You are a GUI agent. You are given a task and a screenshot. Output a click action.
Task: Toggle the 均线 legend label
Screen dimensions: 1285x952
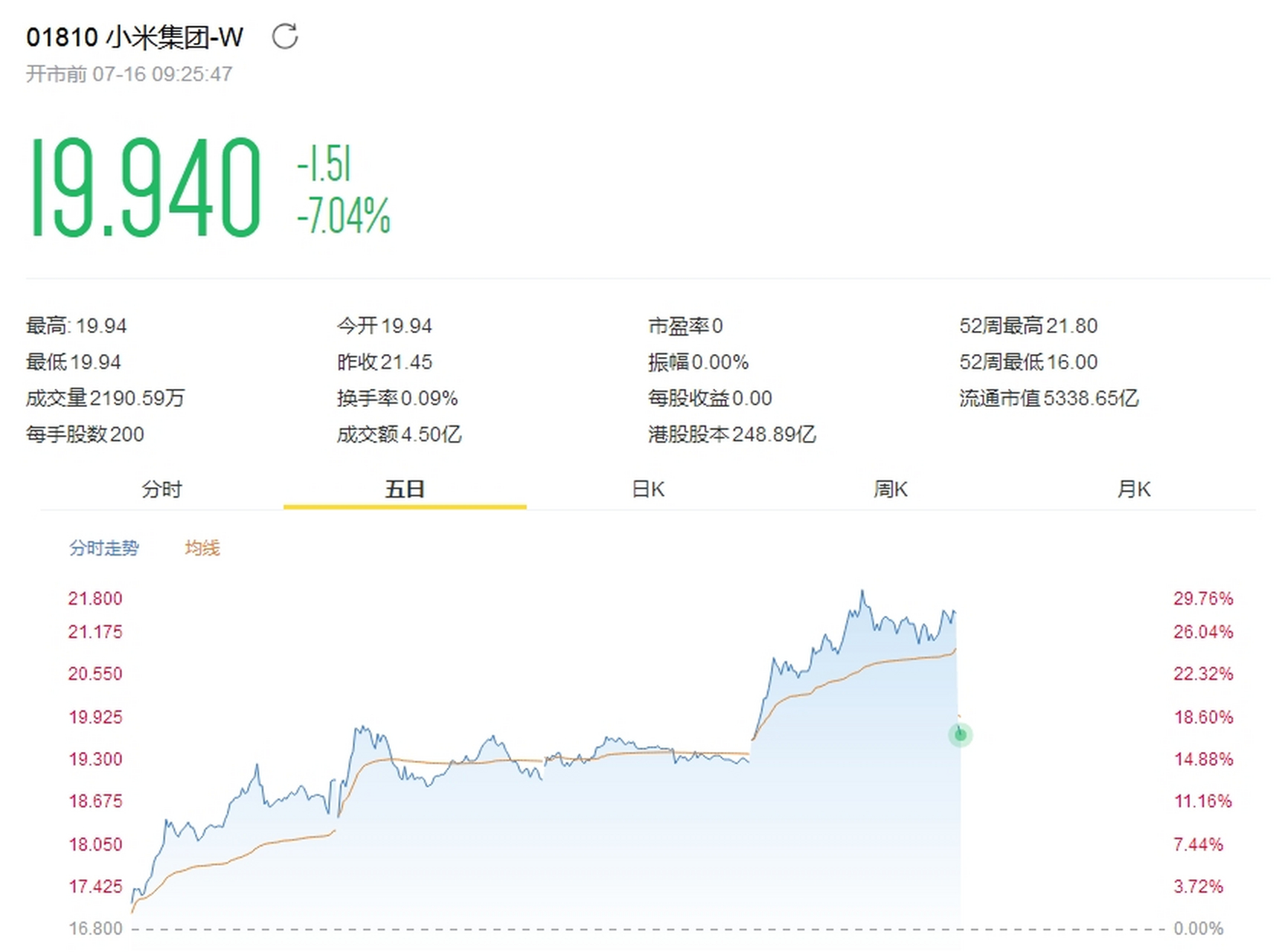pyautogui.click(x=202, y=548)
